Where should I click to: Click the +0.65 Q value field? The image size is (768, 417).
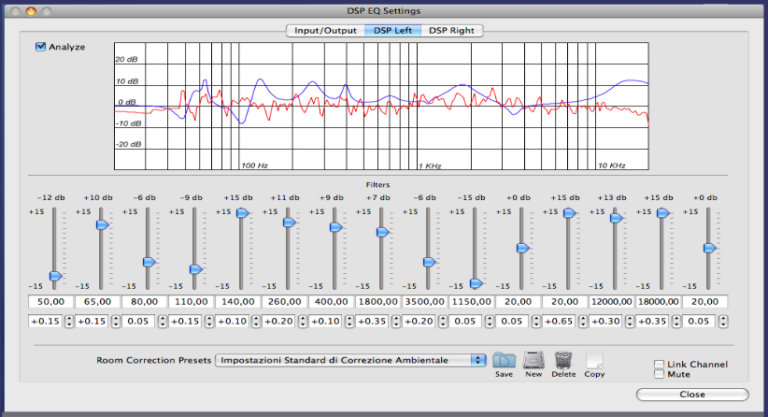pyautogui.click(x=558, y=321)
